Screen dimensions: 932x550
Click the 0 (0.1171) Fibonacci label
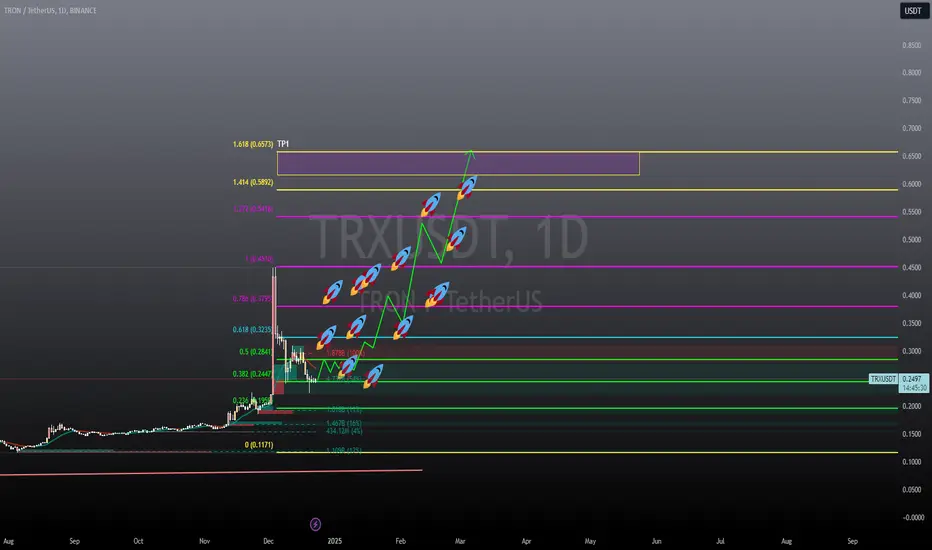[259, 445]
